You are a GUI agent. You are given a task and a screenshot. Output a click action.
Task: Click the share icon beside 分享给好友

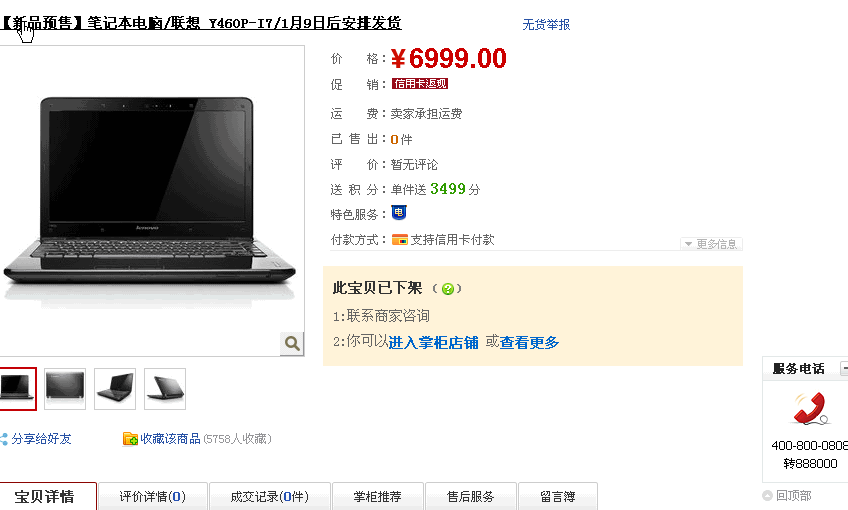pyautogui.click(x=4, y=439)
